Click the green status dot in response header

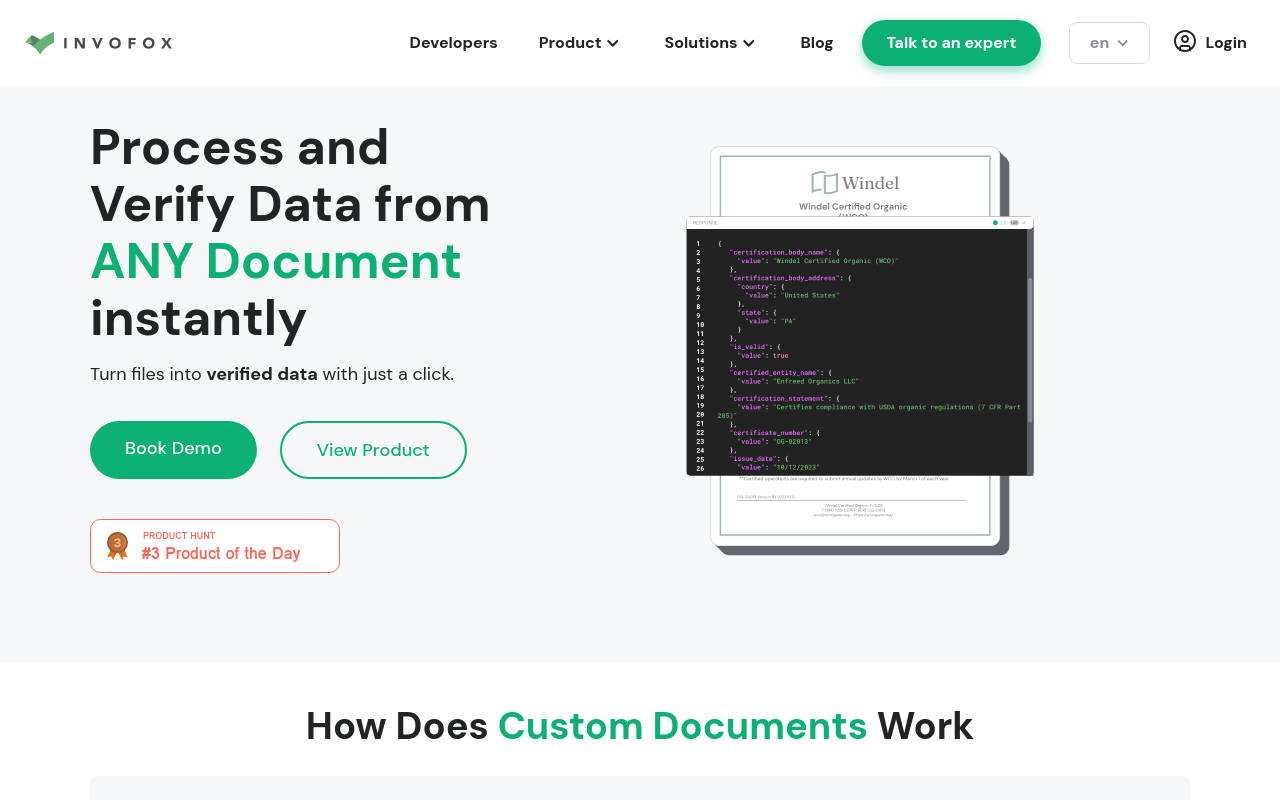click(995, 223)
